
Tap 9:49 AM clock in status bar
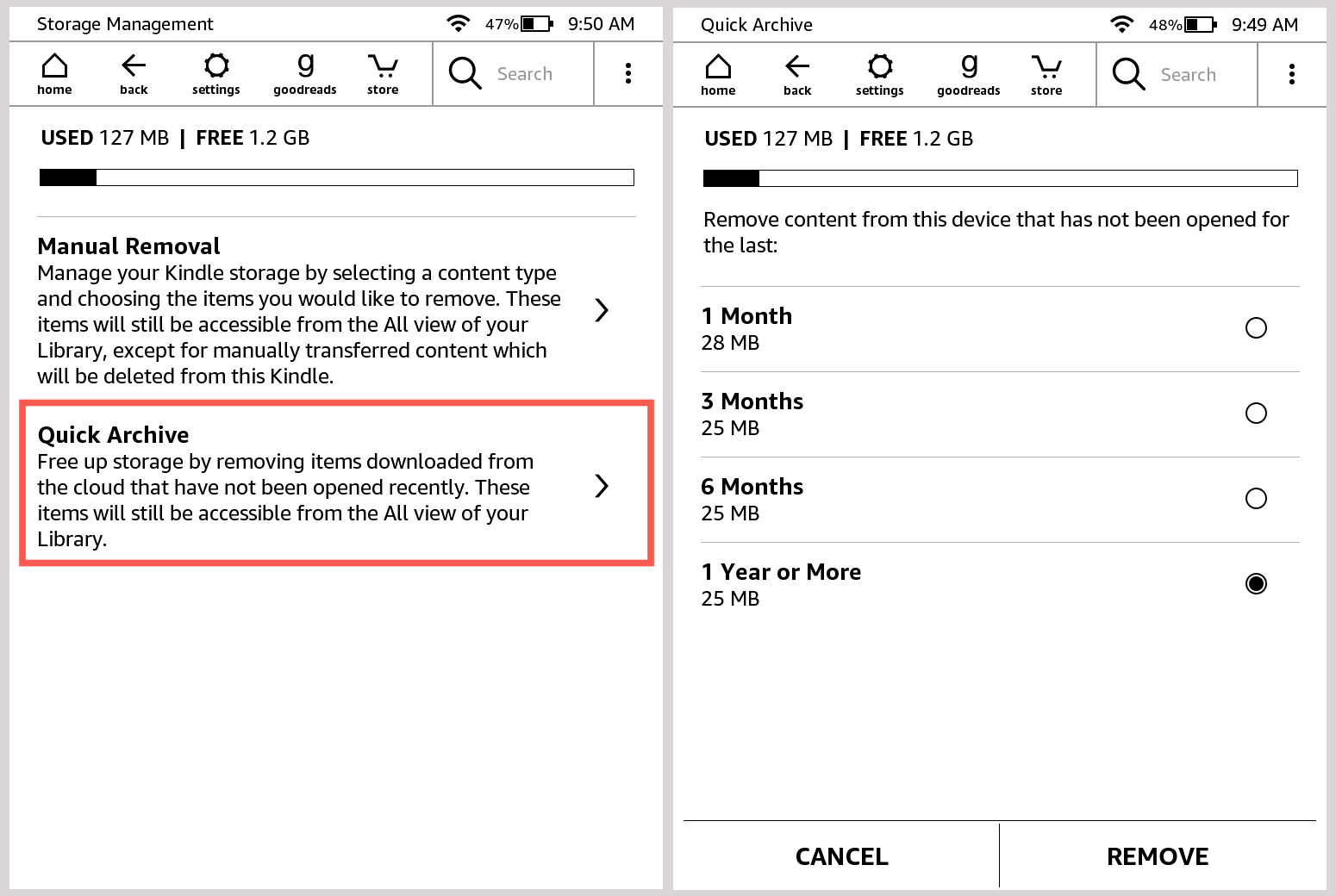(1264, 25)
